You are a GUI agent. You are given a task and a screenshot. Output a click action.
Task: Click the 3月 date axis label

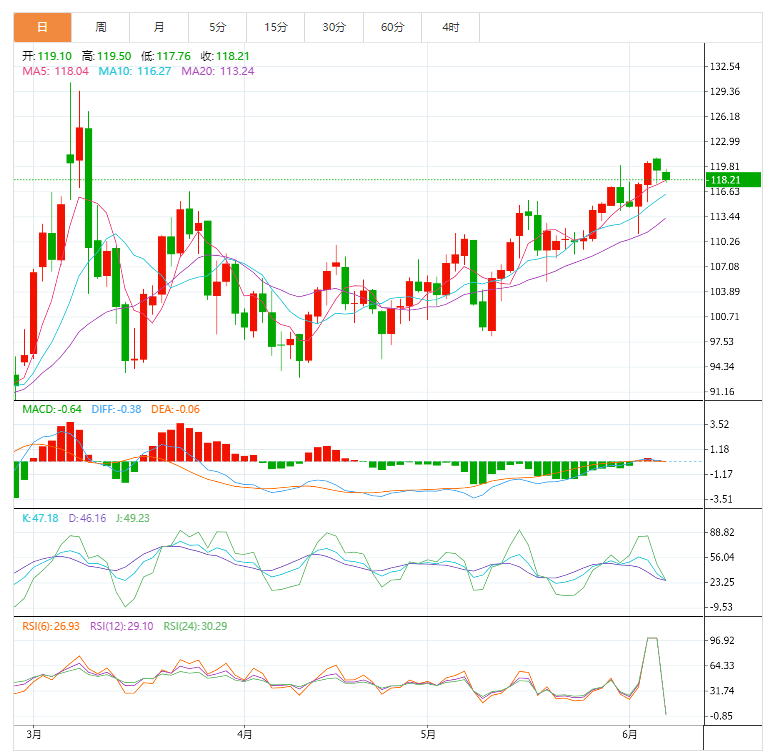(34, 735)
